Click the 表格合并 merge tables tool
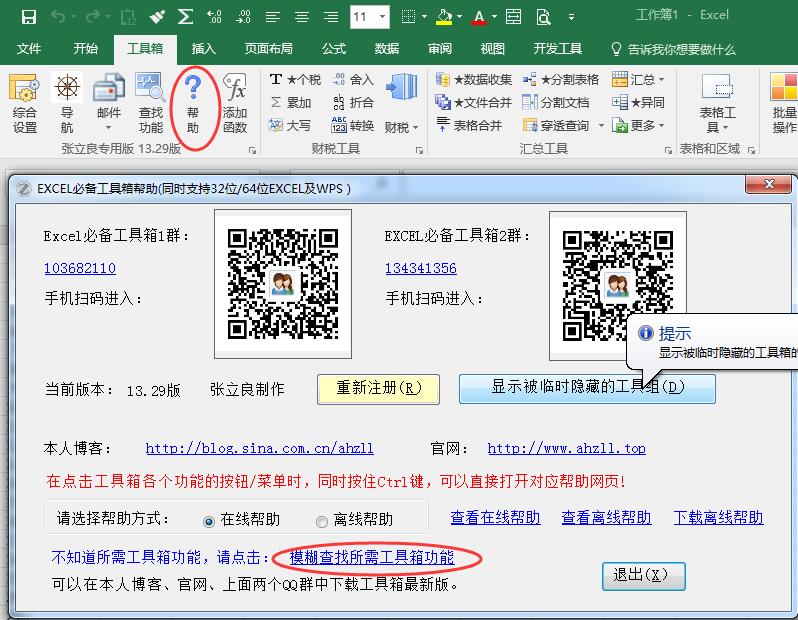This screenshot has width=798, height=620. pos(469,125)
